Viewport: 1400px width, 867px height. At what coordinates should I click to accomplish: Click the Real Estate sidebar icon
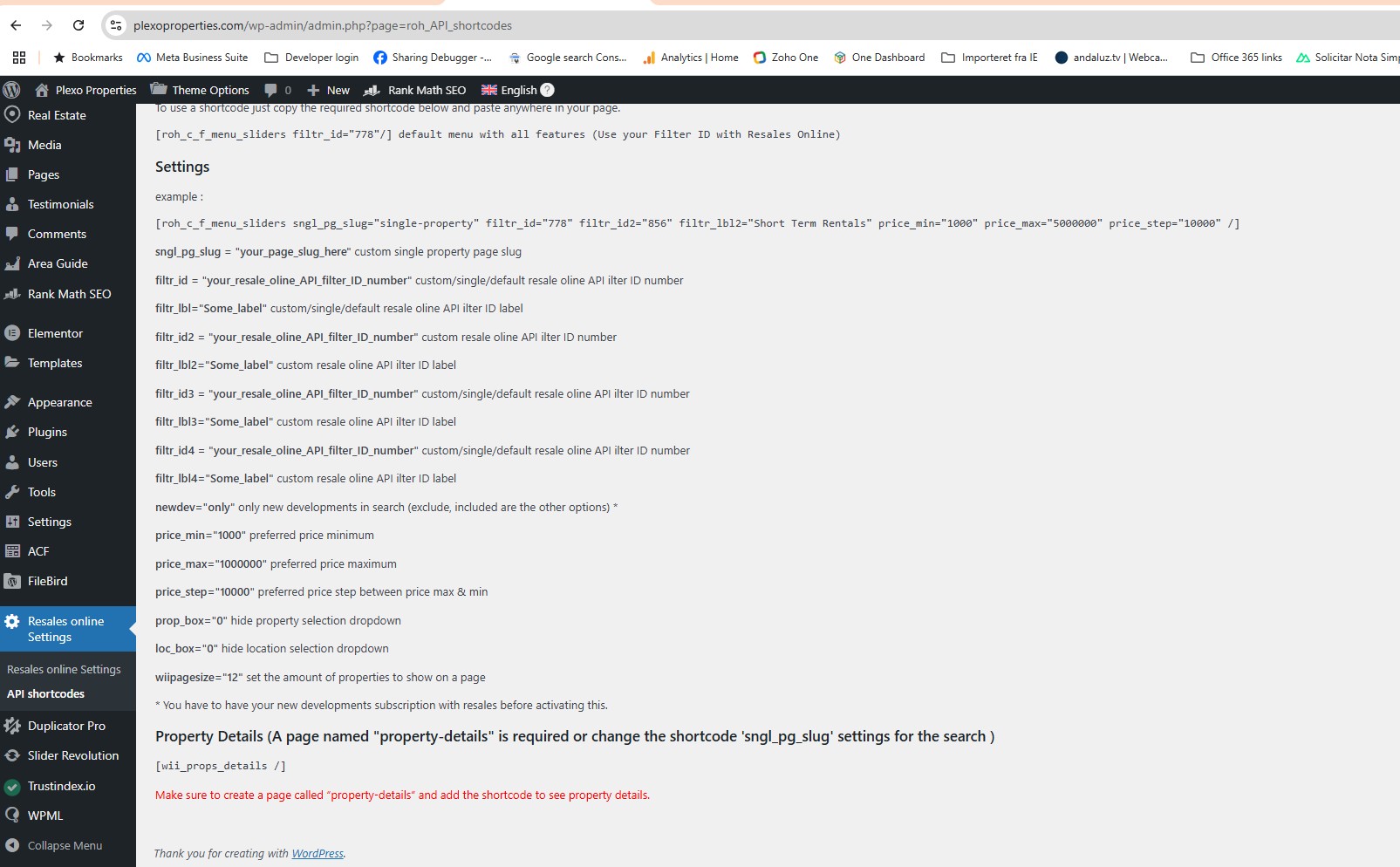pos(12,114)
